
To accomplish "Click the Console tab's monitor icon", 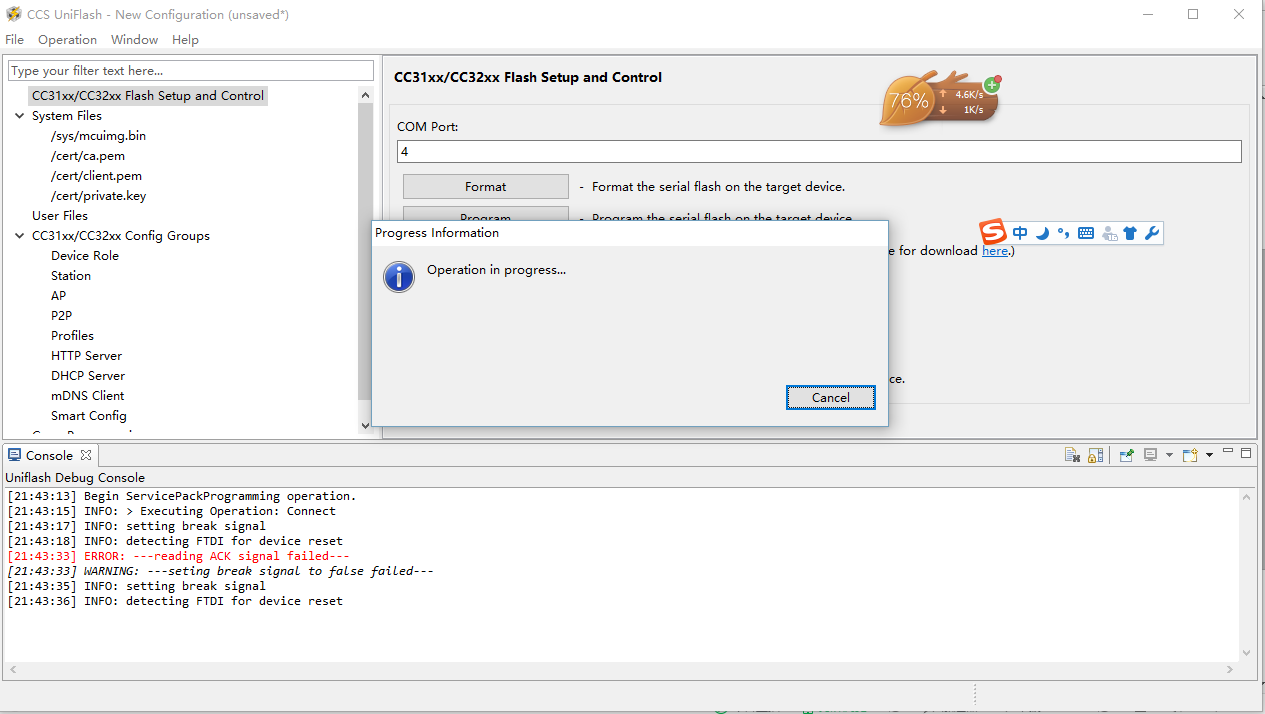I will (14, 455).
